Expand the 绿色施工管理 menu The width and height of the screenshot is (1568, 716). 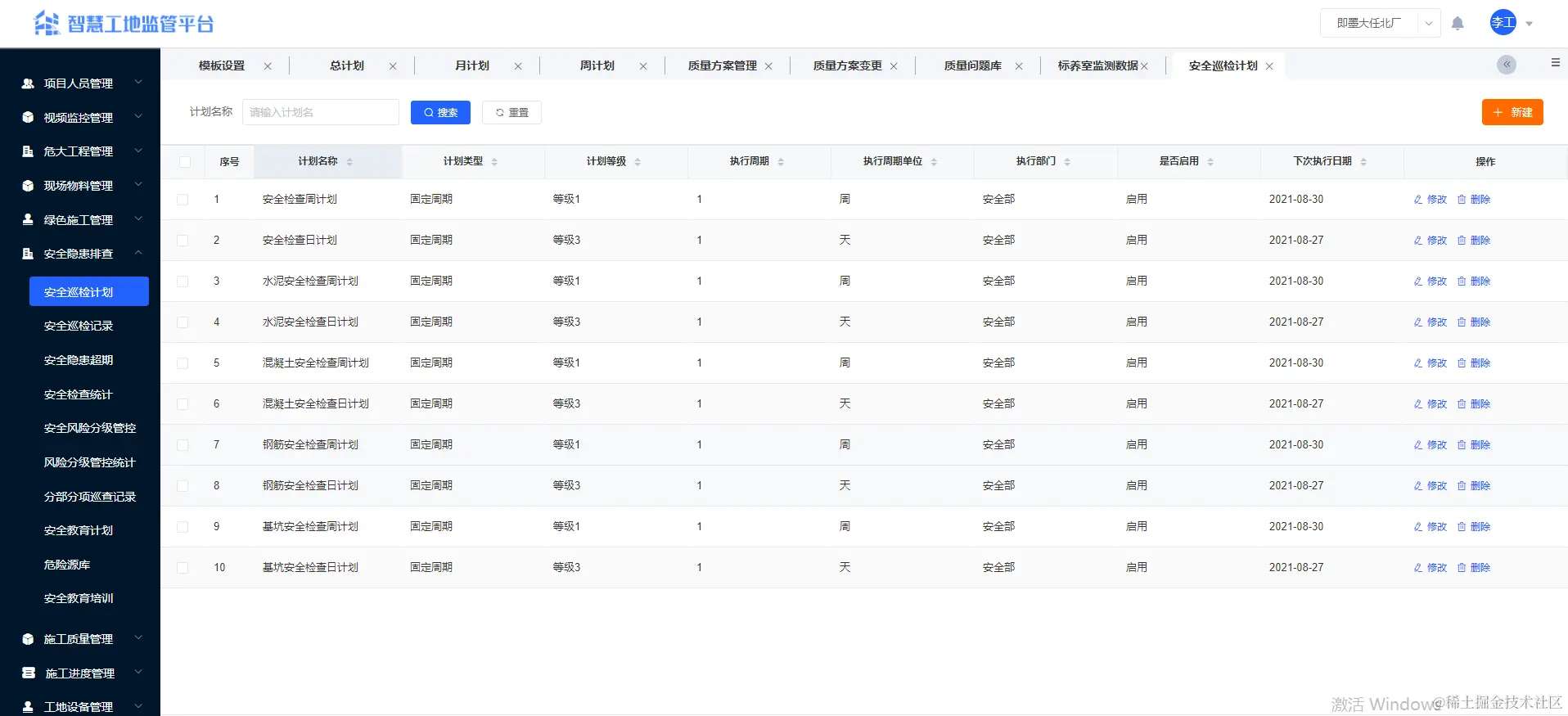pyautogui.click(x=138, y=218)
